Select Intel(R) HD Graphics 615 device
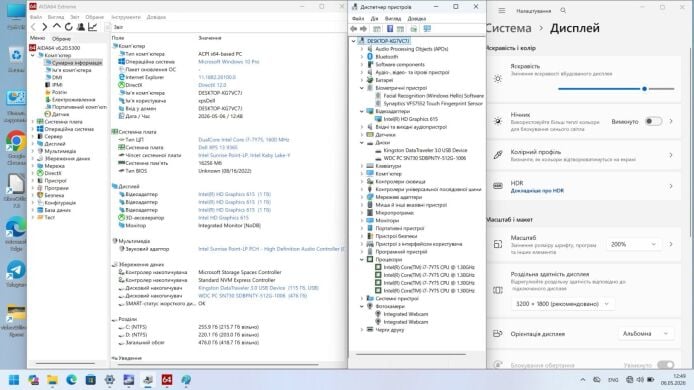The height and width of the screenshot is (390, 694). (410, 119)
